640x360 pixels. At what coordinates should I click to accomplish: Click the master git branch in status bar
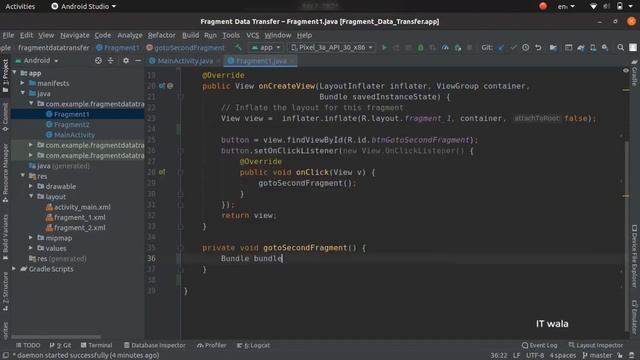(x=597, y=356)
